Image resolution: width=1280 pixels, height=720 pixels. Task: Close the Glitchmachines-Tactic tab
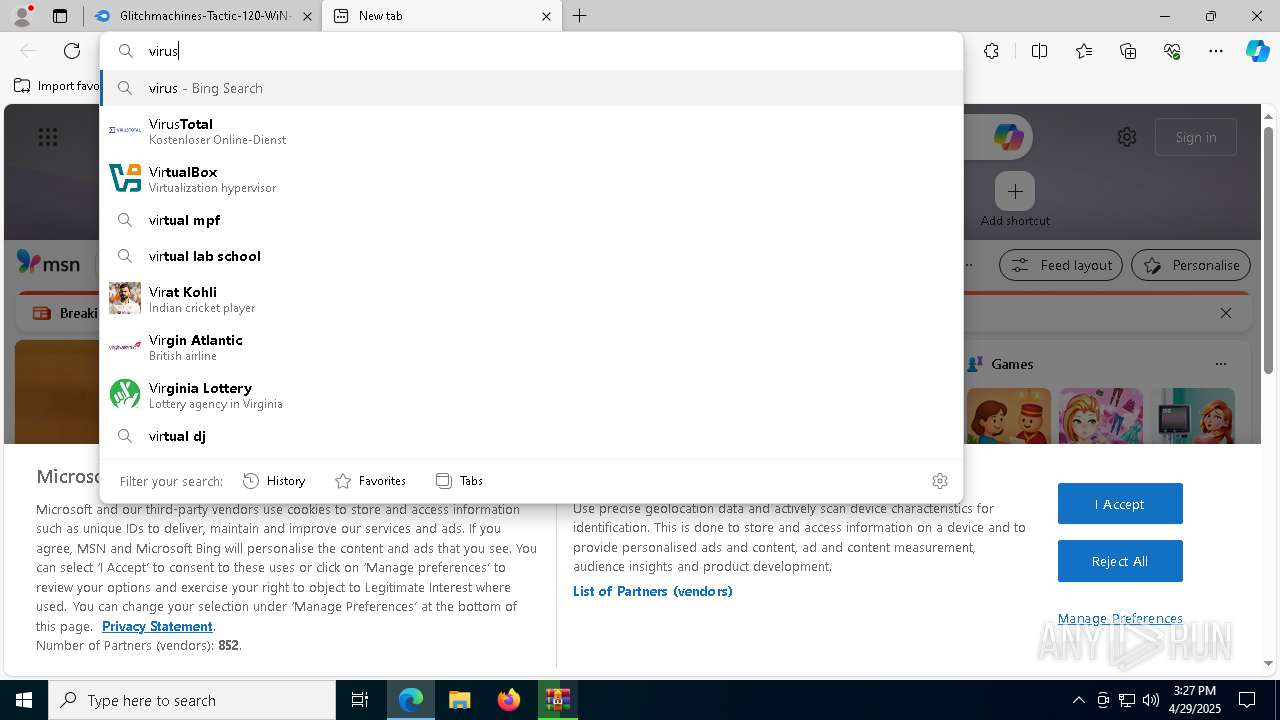(307, 16)
